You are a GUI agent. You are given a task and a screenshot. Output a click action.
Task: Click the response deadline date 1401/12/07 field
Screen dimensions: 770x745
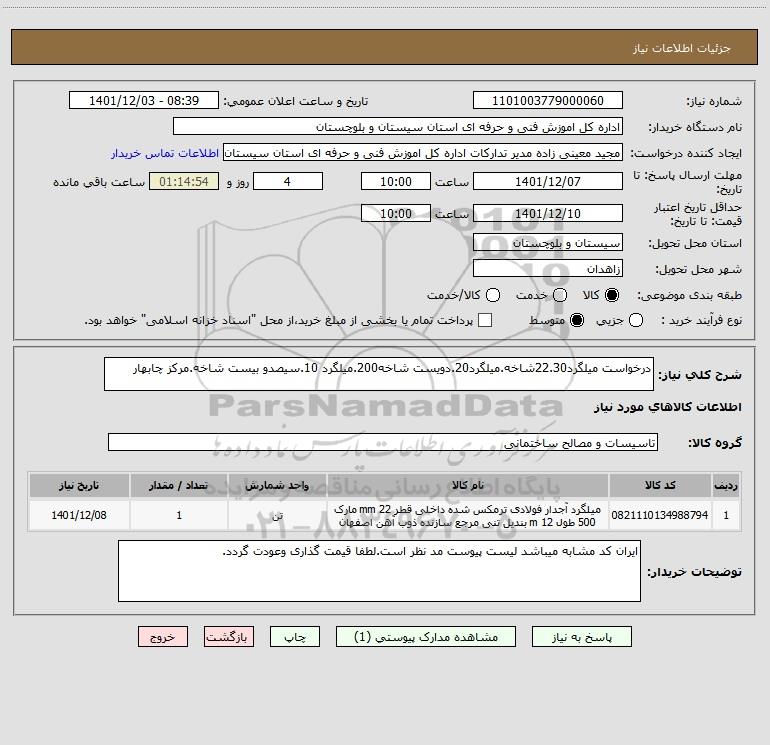[x=548, y=181]
